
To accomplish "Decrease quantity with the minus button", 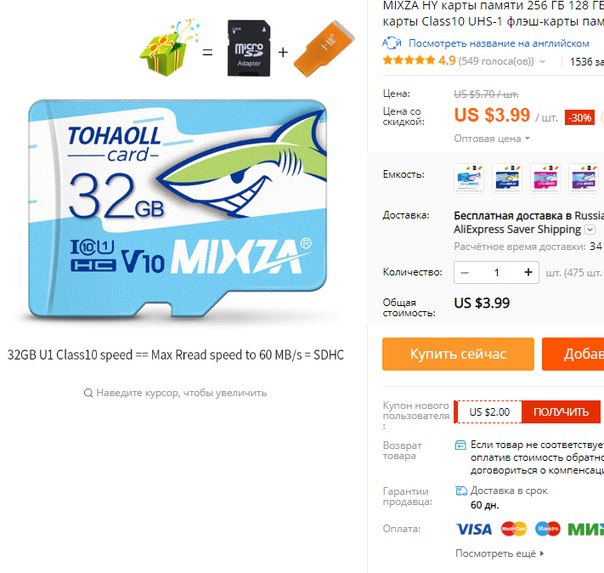I will (x=465, y=273).
